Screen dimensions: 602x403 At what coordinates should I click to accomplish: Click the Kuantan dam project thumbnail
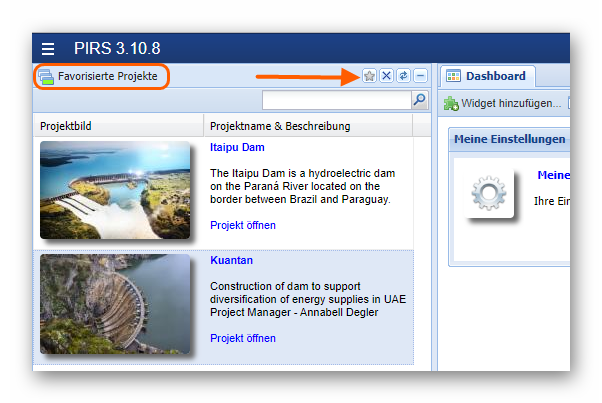click(x=115, y=303)
